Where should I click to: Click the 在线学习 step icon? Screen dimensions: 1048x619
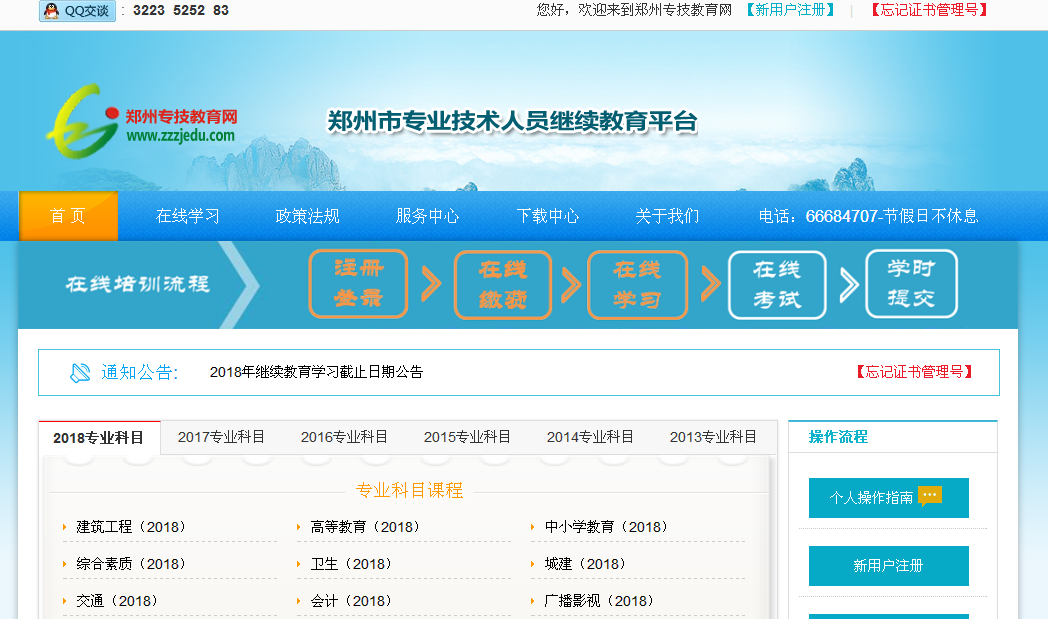coord(637,285)
